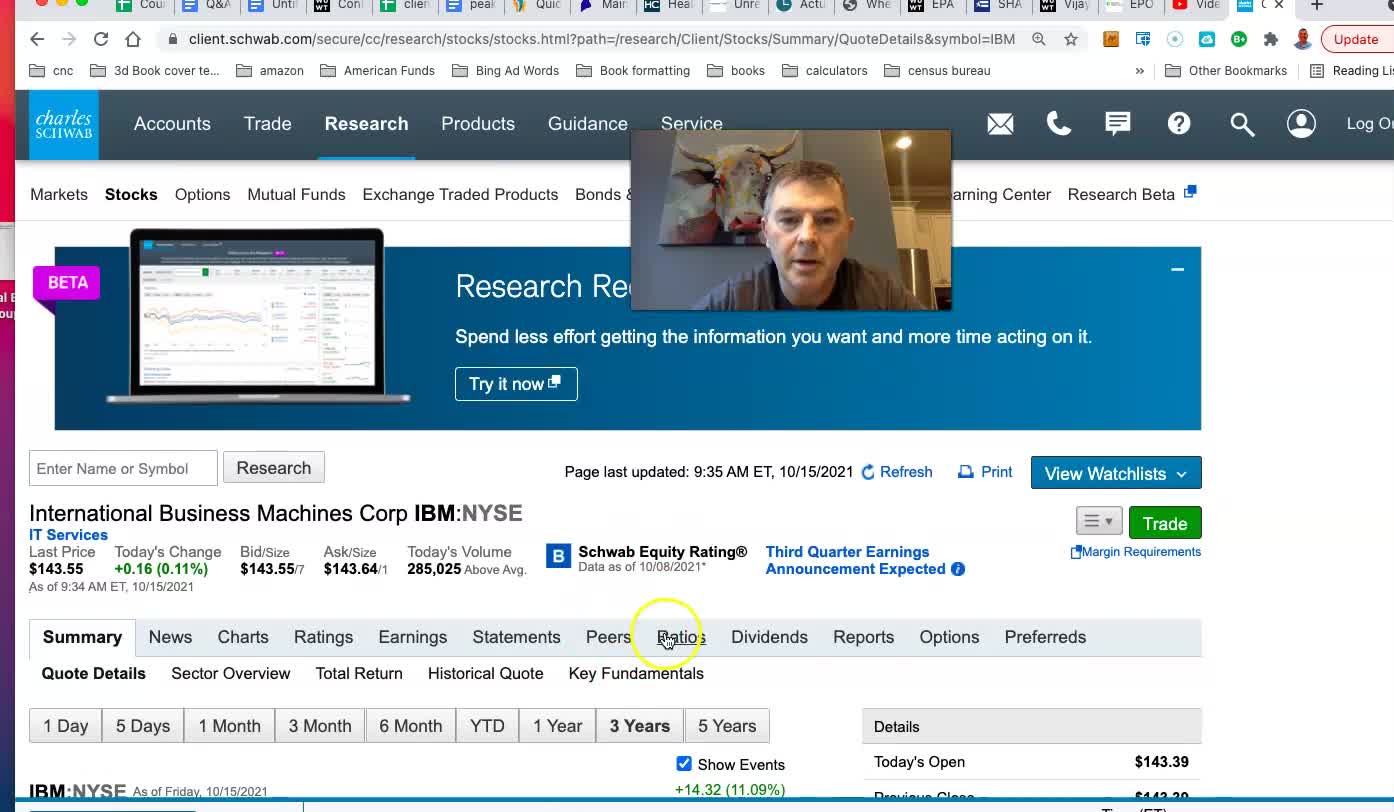Image resolution: width=1394 pixels, height=812 pixels.
Task: Click the green Trade button
Action: coord(1165,523)
